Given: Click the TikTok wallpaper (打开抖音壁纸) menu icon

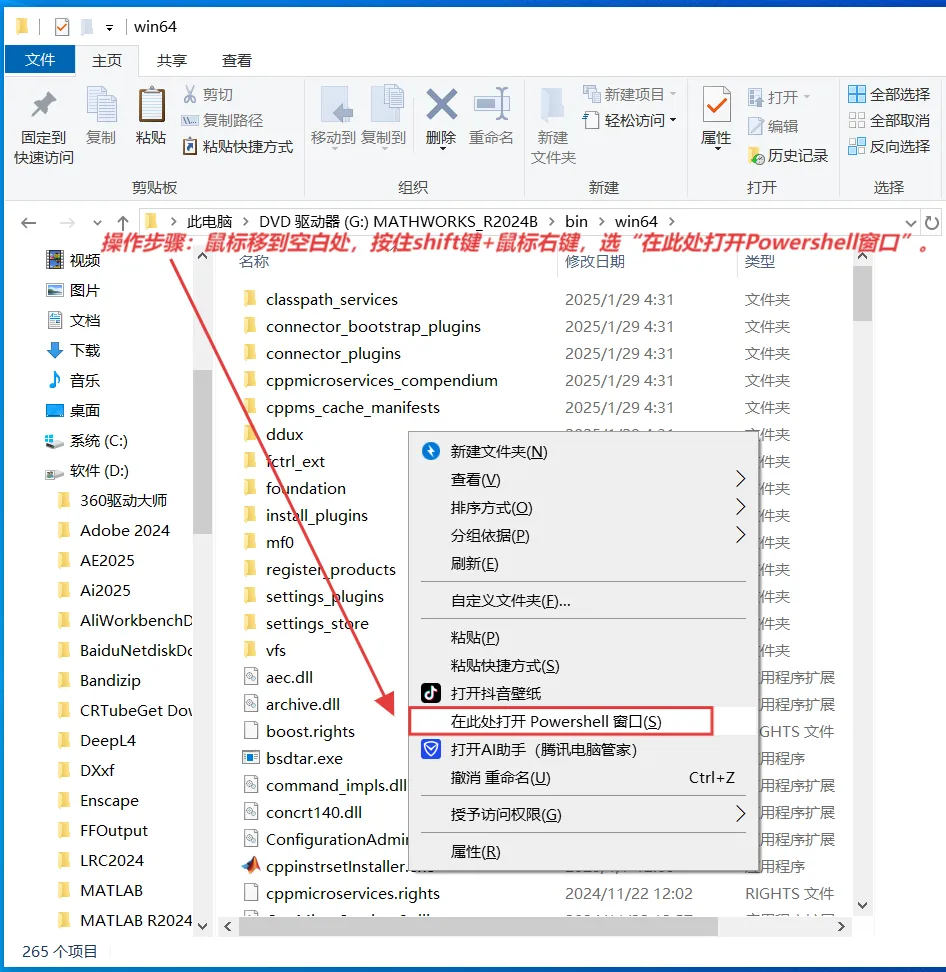Looking at the screenshot, I should click(x=431, y=693).
